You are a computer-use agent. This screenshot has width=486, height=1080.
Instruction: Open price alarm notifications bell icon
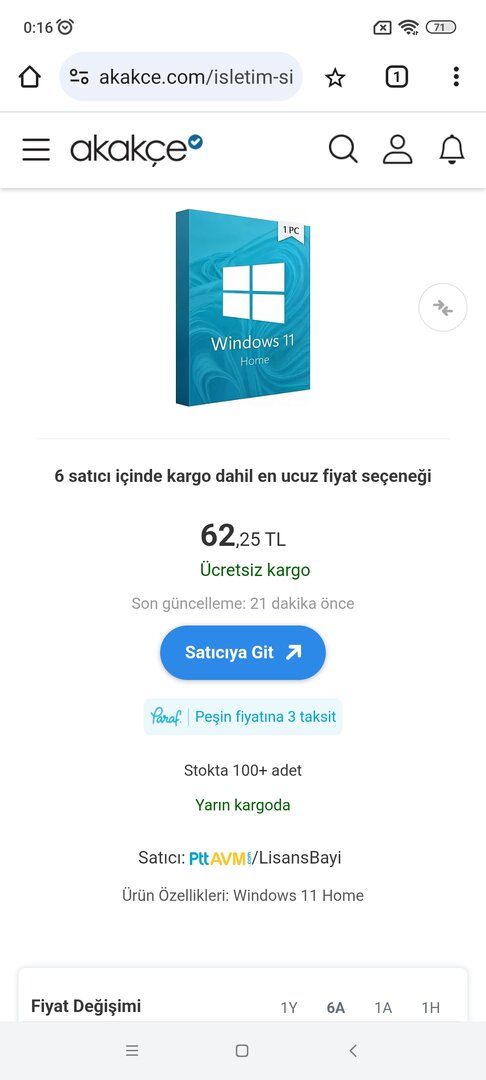coord(452,149)
